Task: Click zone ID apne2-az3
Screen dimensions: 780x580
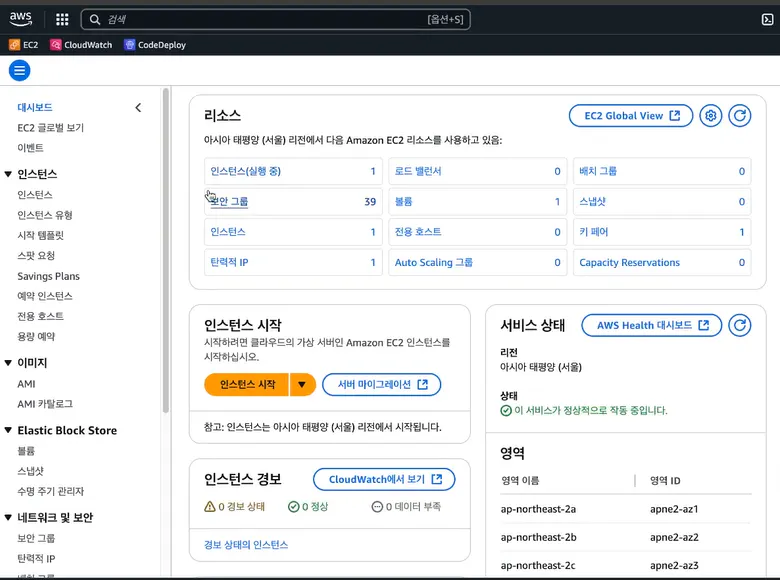Action: click(674, 566)
